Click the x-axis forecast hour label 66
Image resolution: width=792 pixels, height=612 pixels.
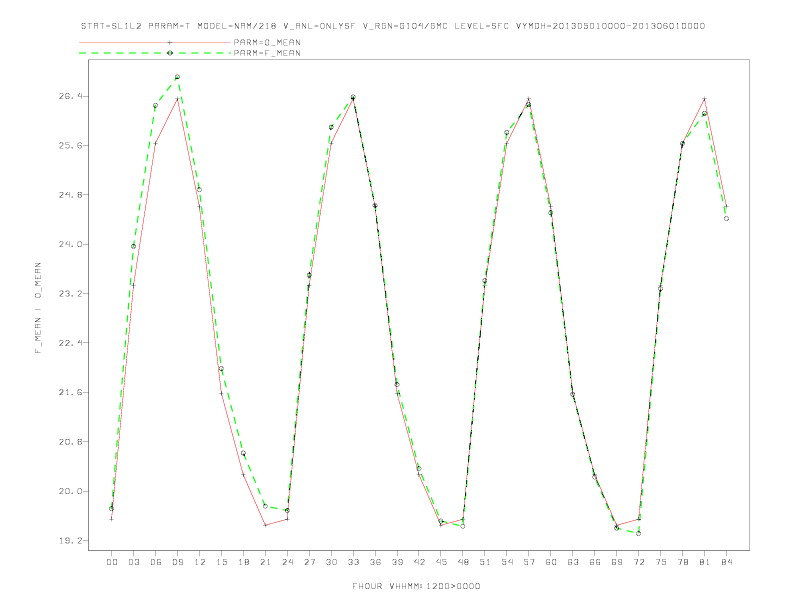tap(595, 562)
